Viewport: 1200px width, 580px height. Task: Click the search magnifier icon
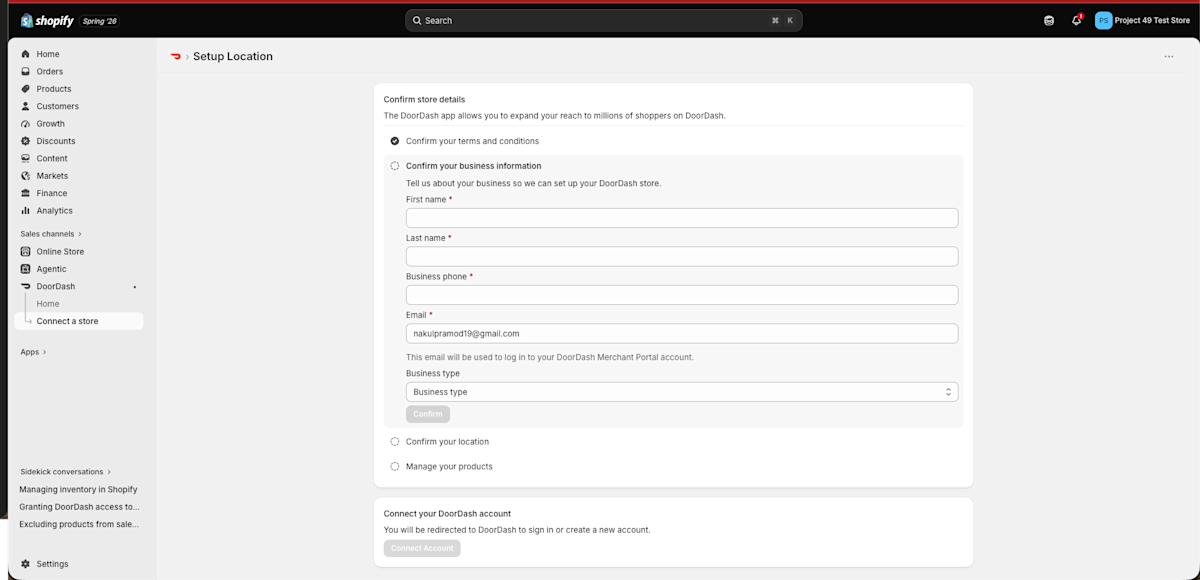tap(417, 20)
